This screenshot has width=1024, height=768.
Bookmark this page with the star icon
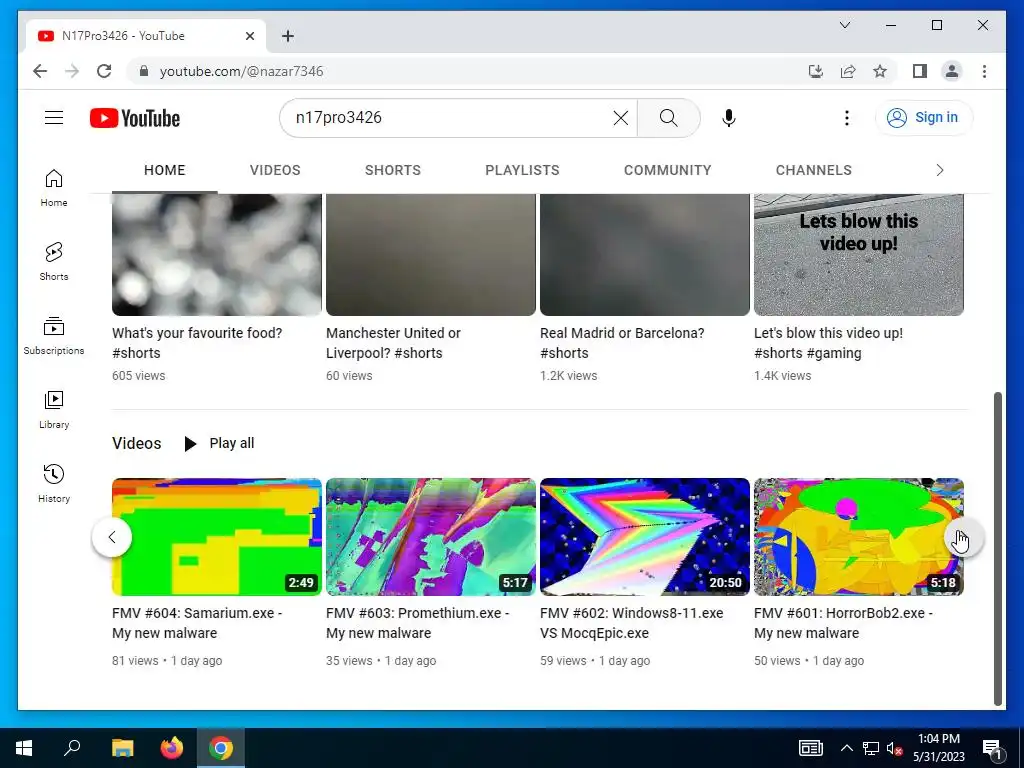(880, 71)
